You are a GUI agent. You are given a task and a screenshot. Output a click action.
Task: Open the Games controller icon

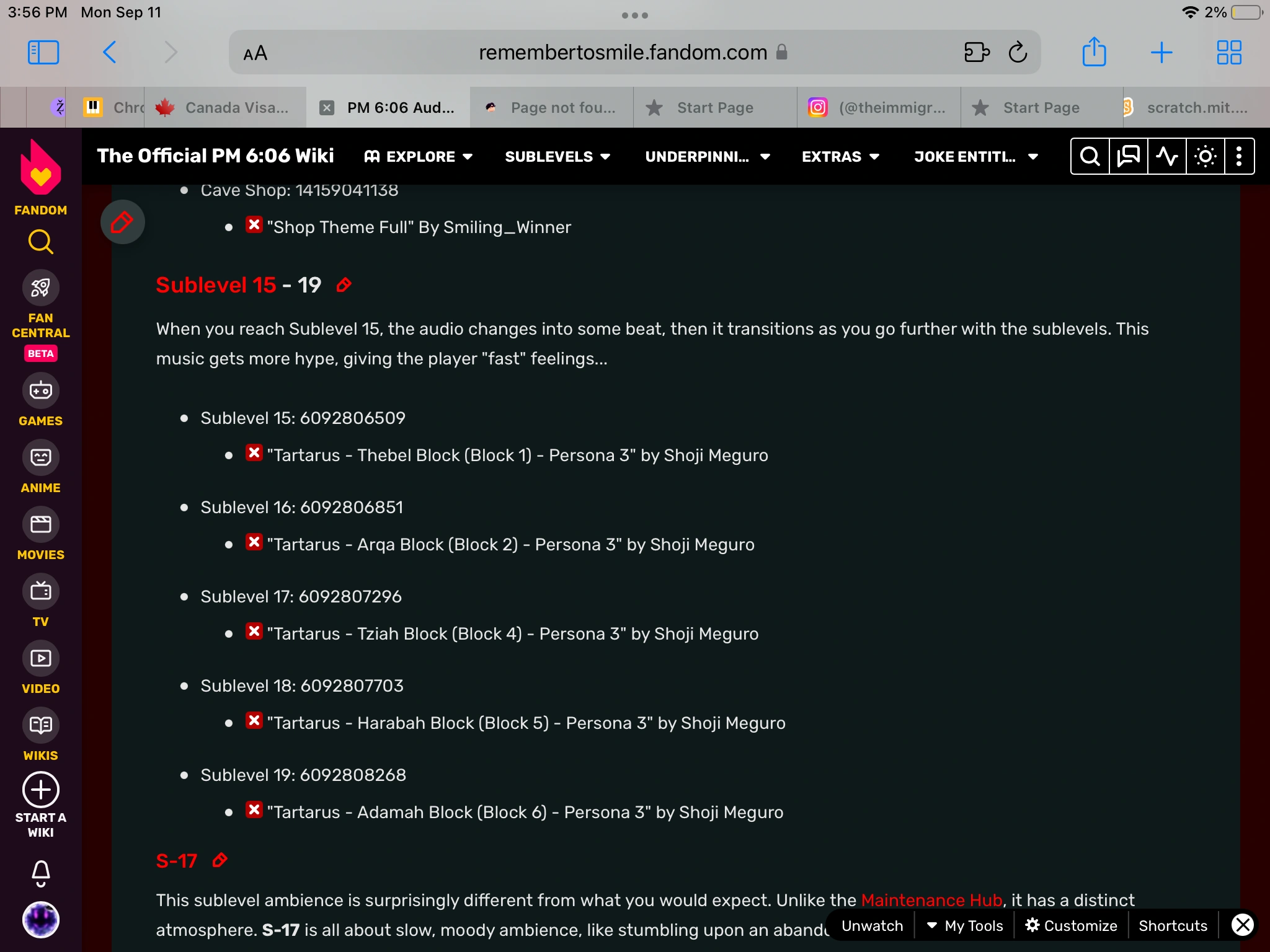tap(41, 390)
